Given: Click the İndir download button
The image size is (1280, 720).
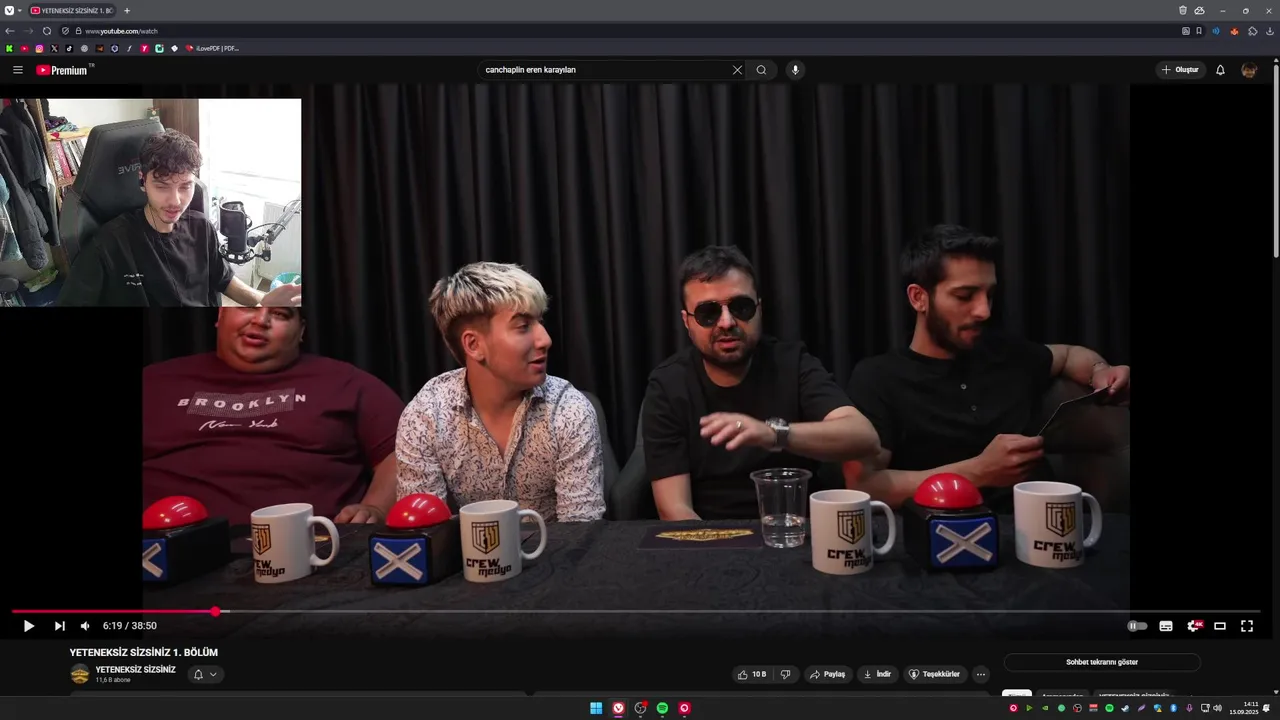Looking at the screenshot, I should pos(877,674).
